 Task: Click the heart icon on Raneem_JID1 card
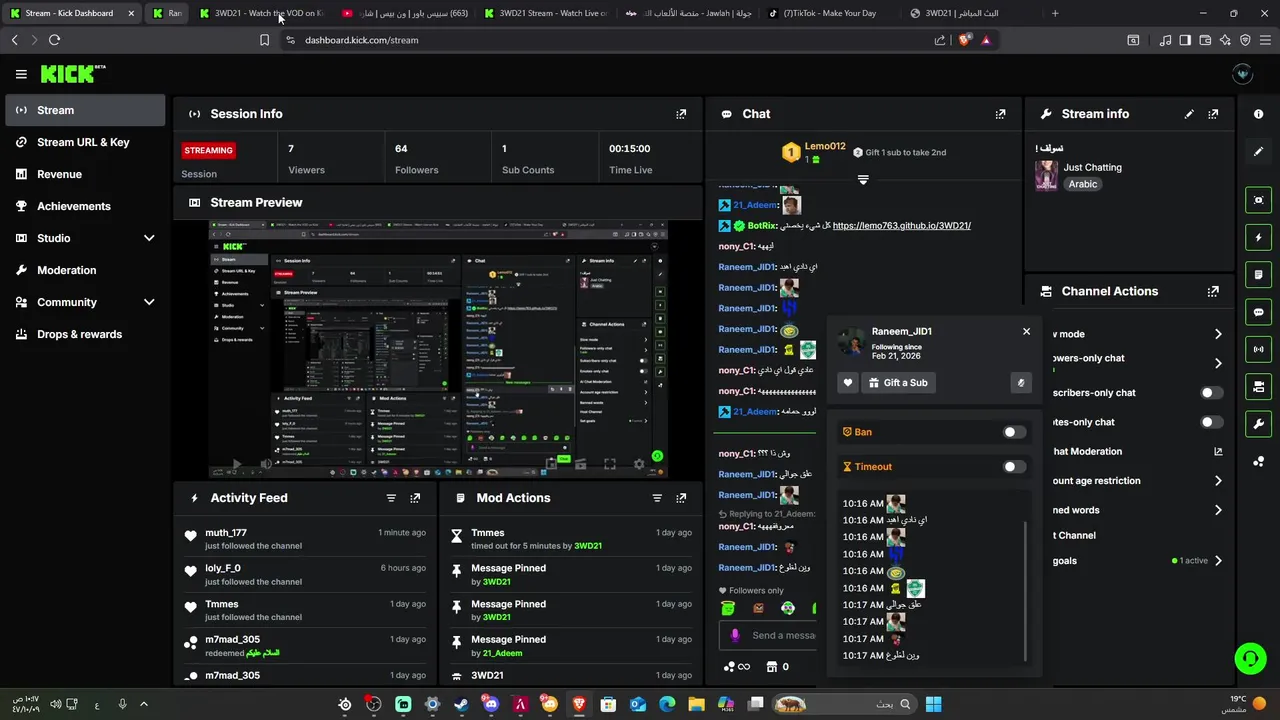(x=848, y=383)
